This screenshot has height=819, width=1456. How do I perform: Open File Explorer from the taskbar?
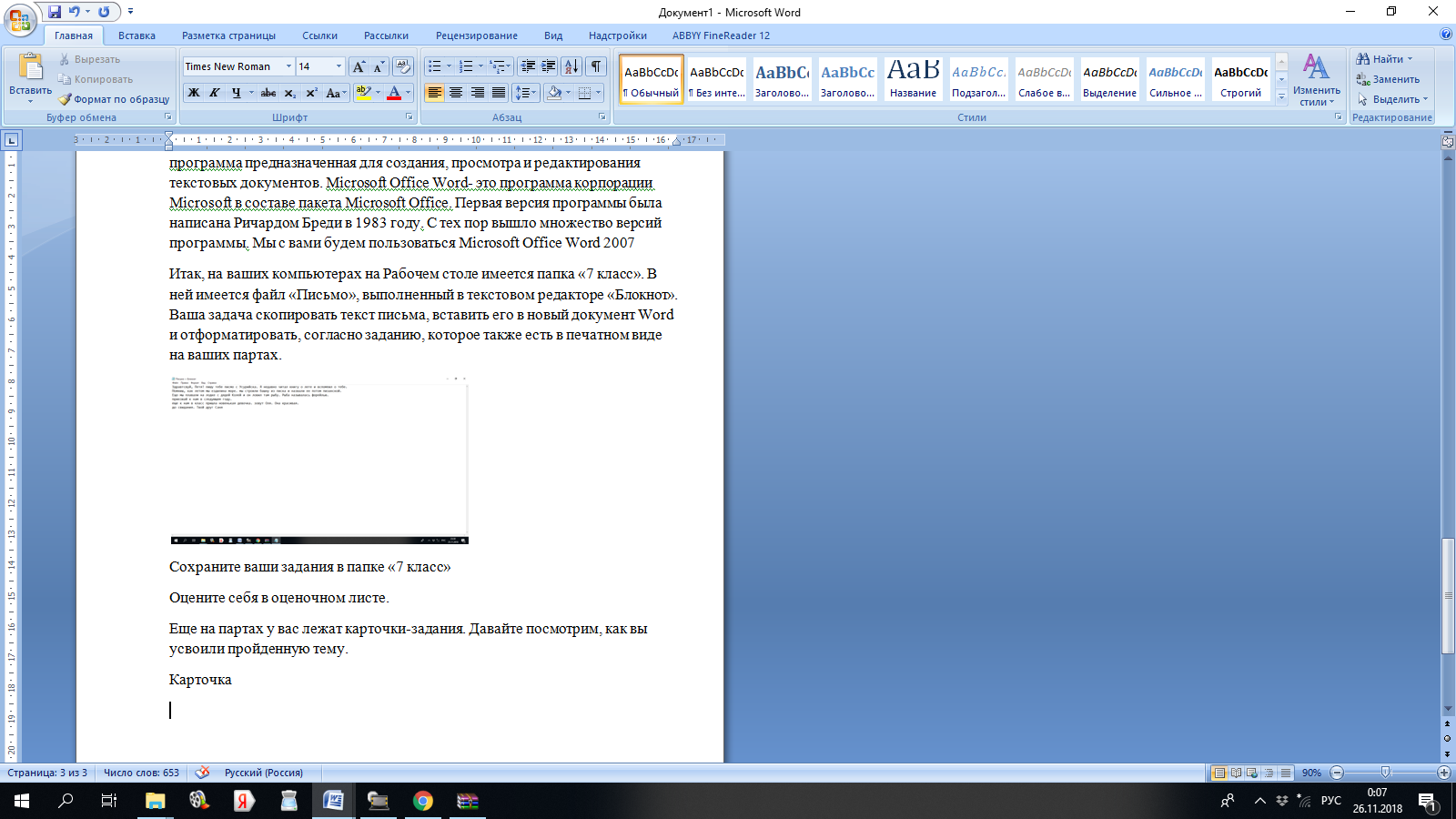155,801
